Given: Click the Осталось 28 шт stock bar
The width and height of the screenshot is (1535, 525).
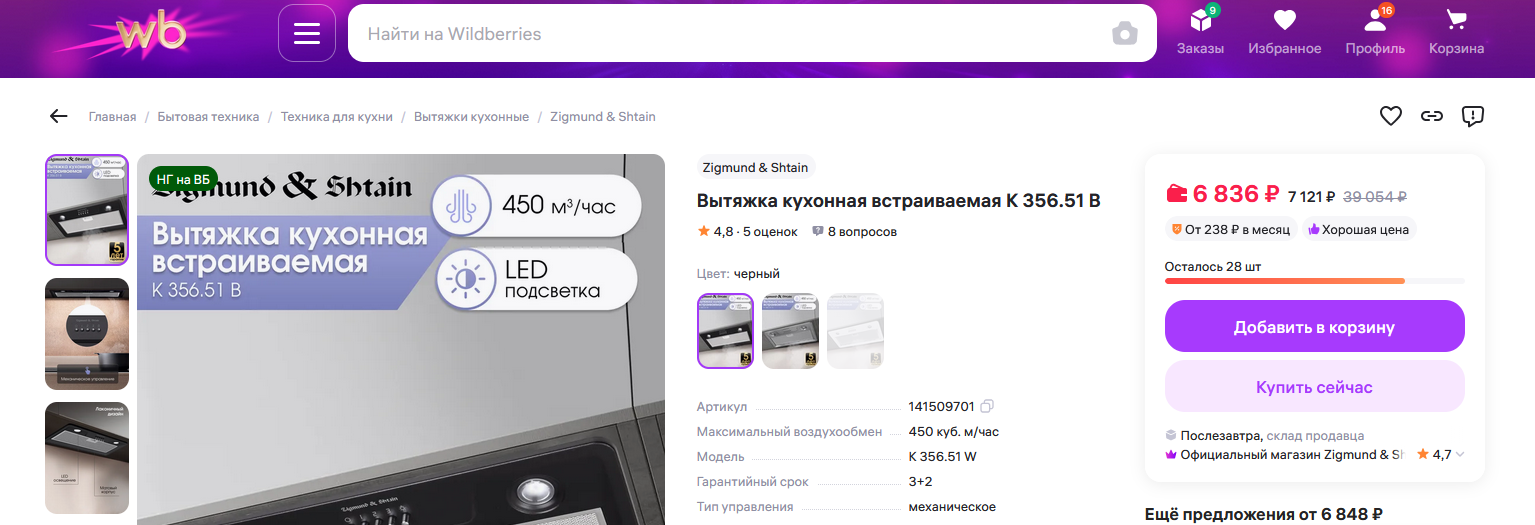Looking at the screenshot, I should [x=1314, y=281].
